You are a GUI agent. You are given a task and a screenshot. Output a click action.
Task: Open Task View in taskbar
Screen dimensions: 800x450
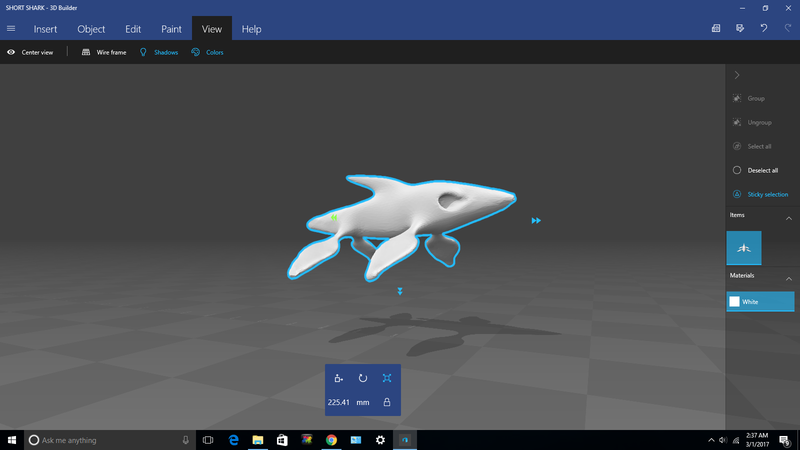[x=208, y=440]
